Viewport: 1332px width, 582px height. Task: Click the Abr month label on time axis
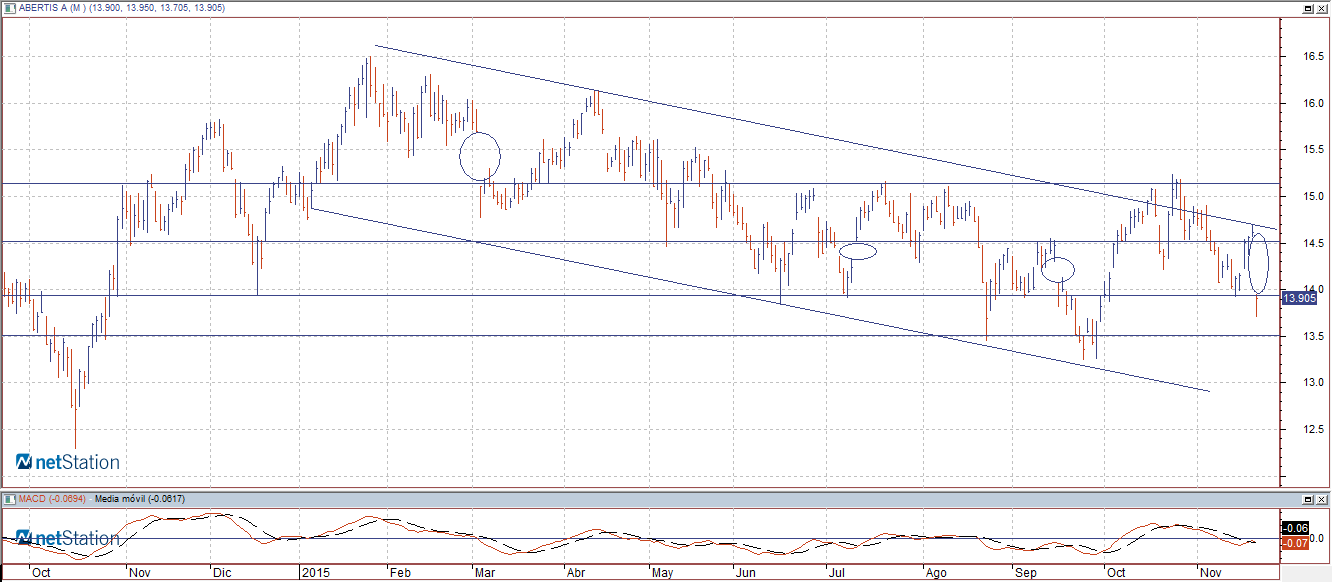(576, 574)
